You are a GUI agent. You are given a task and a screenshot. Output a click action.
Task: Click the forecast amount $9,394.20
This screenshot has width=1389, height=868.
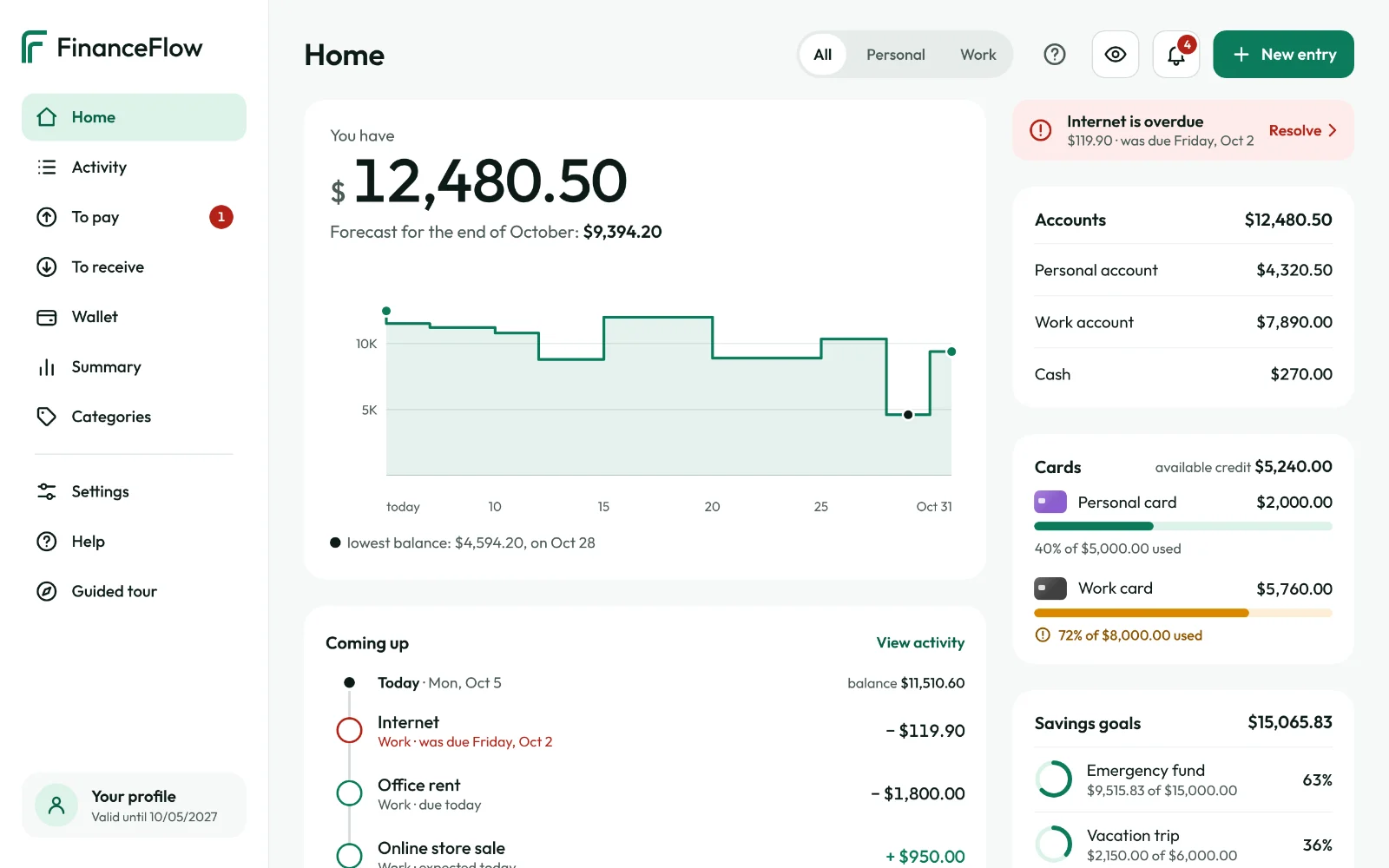click(622, 232)
